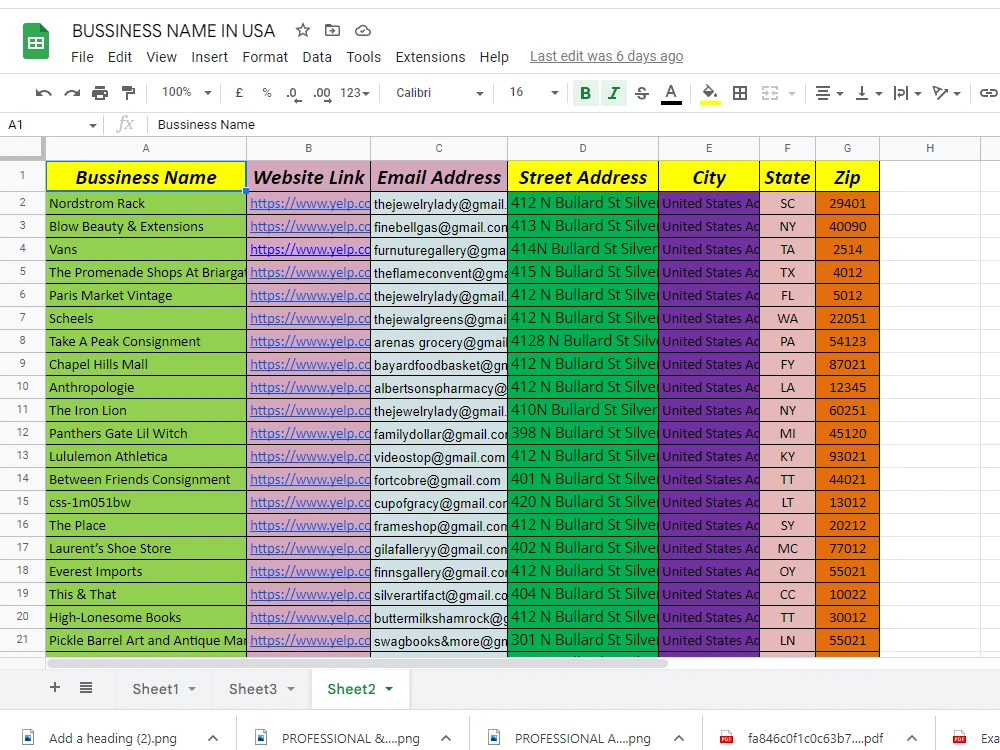Undo the last action
Screen dimensions: 1000x750
tap(43, 93)
